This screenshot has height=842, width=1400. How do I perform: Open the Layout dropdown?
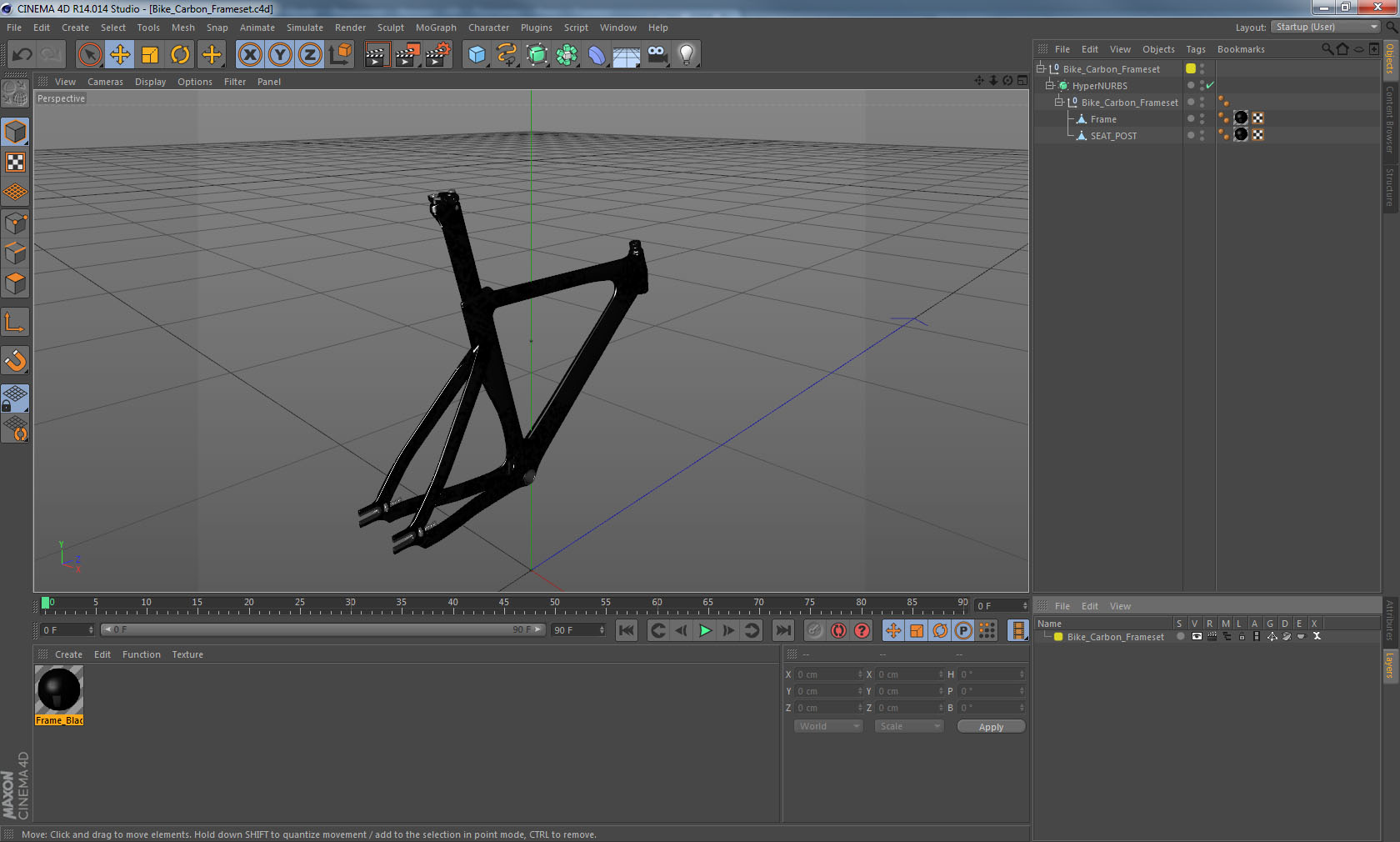[x=1326, y=27]
